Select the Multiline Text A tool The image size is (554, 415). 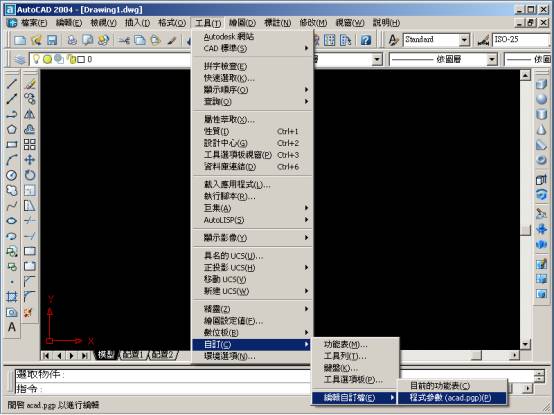[x=12, y=327]
